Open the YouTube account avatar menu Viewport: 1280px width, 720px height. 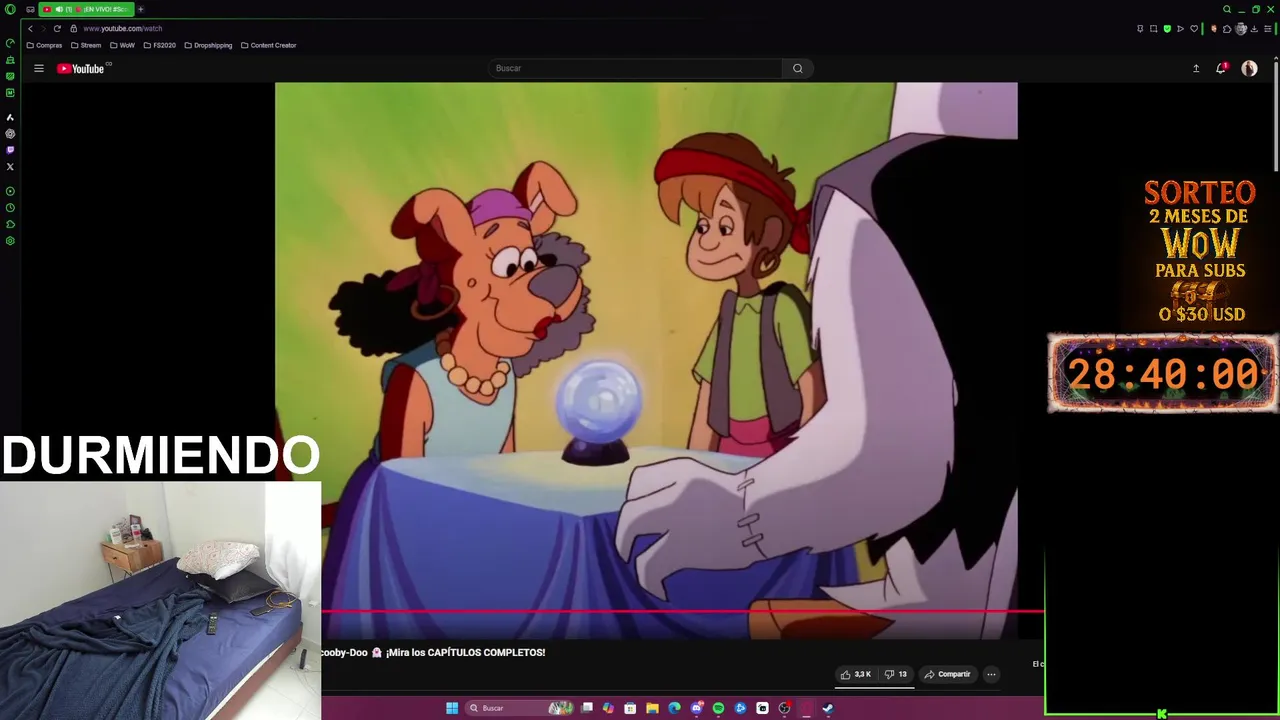1249,68
